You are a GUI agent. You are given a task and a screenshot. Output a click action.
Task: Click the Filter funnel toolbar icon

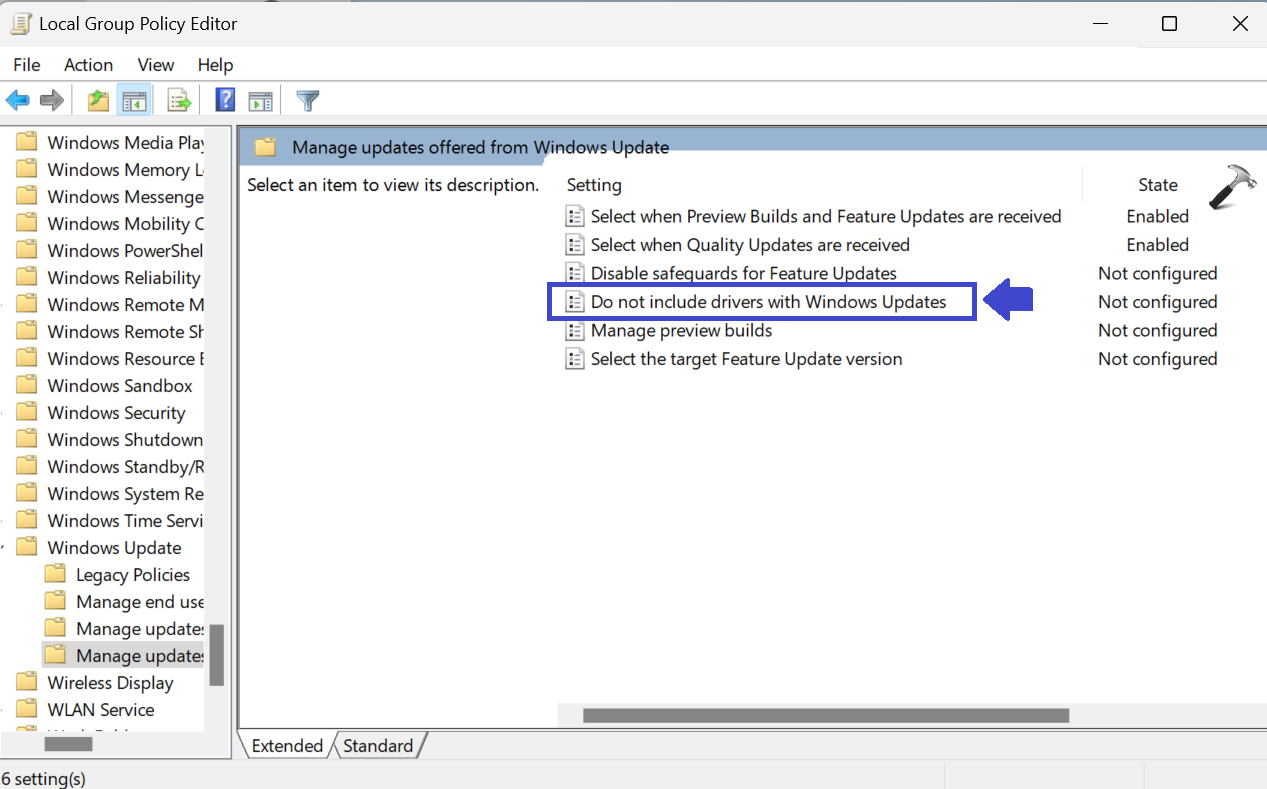pos(308,100)
